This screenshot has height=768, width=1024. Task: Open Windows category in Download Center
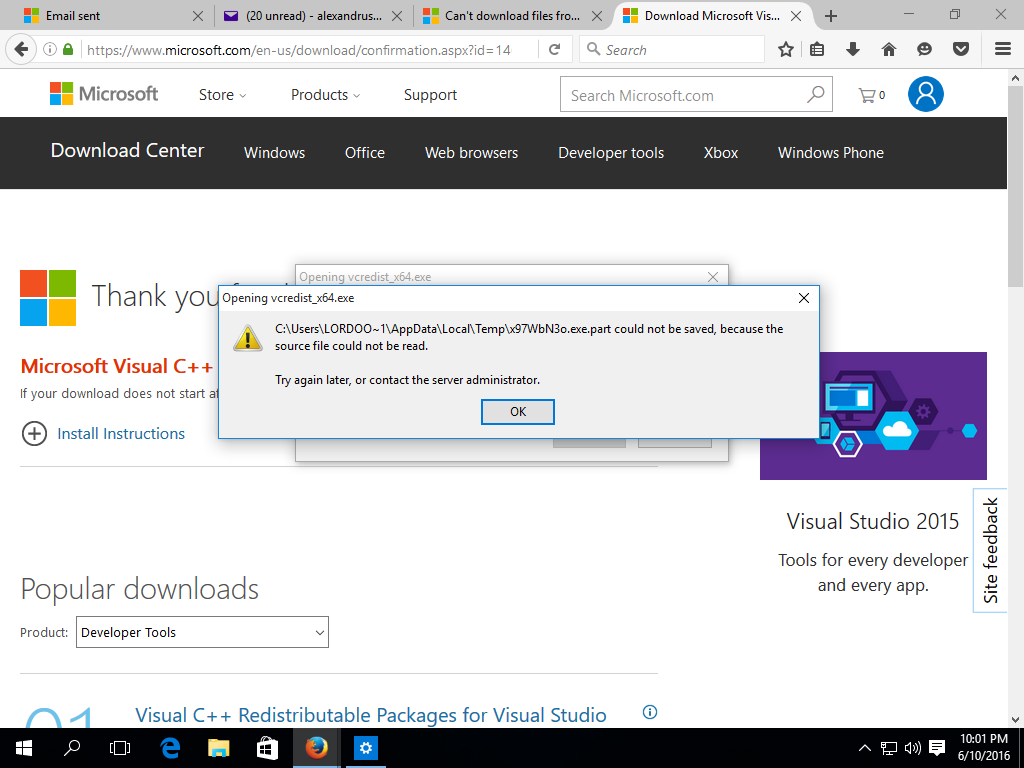pyautogui.click(x=274, y=153)
